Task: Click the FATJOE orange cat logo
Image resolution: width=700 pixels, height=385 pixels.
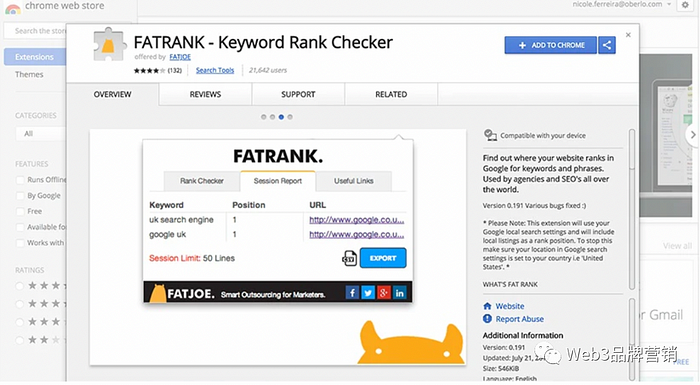Action: point(157,293)
